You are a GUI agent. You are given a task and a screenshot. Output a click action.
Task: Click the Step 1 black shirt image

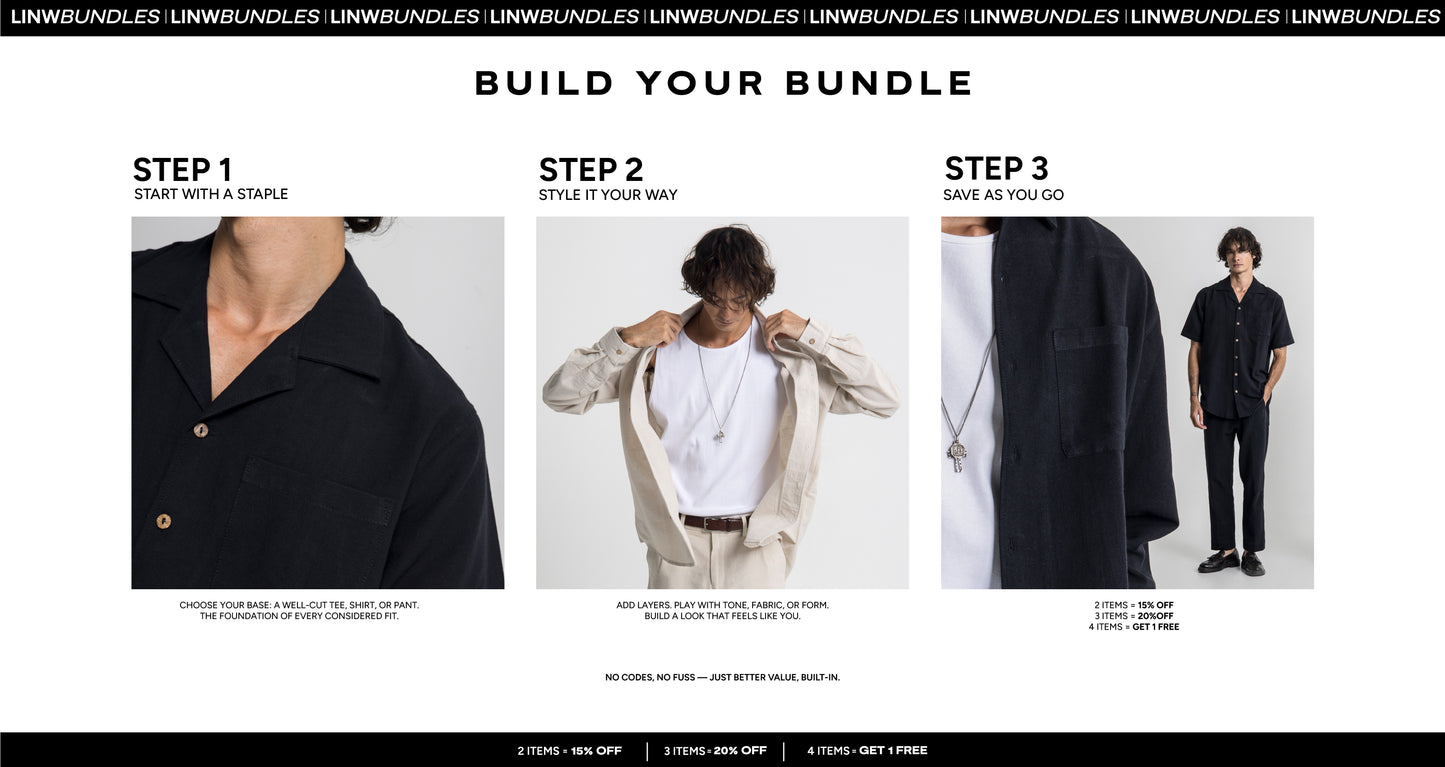click(317, 402)
